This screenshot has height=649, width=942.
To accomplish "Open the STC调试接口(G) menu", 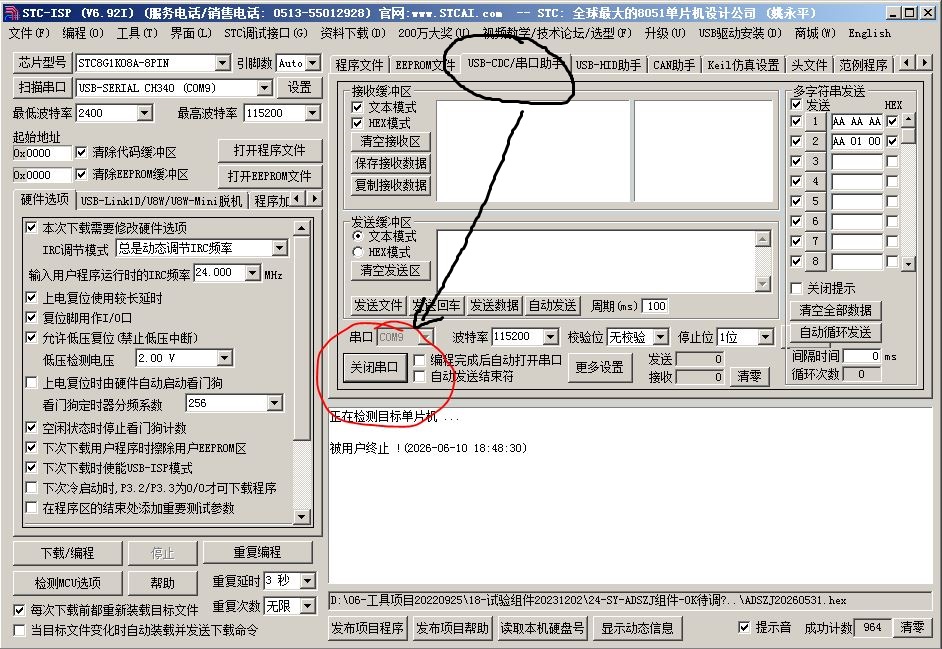I will pos(266,33).
